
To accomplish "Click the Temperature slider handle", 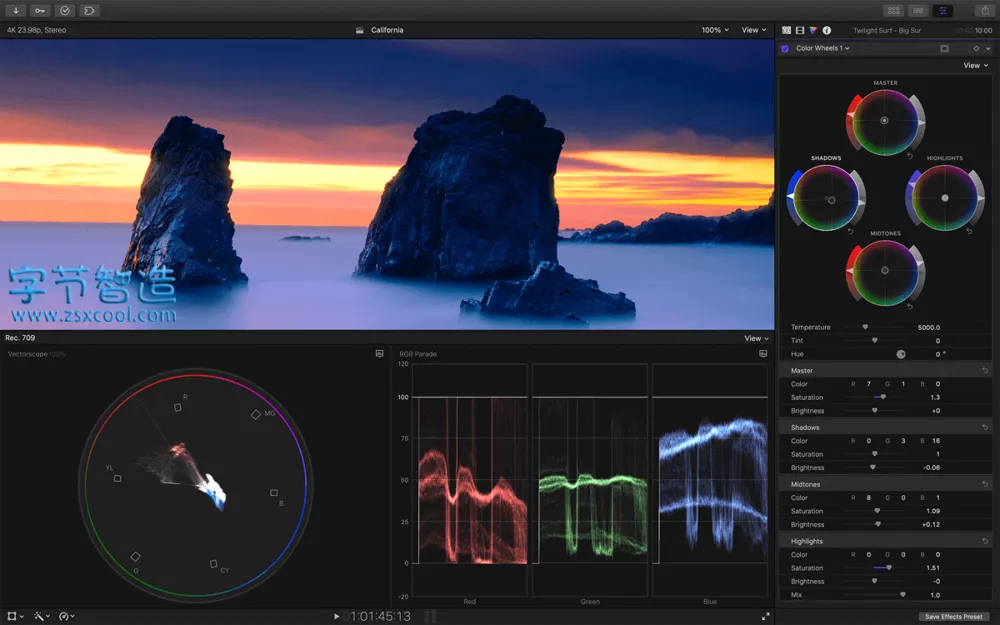I will (x=865, y=327).
